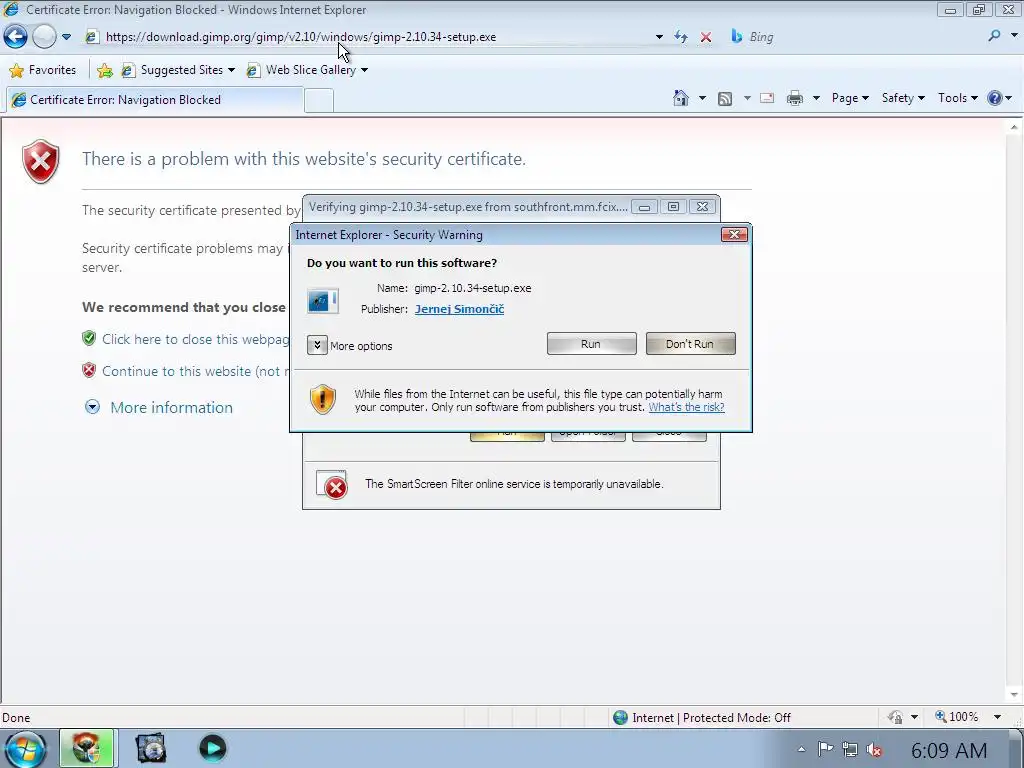Open the Safety menu
The image size is (1024, 768).
click(x=903, y=98)
